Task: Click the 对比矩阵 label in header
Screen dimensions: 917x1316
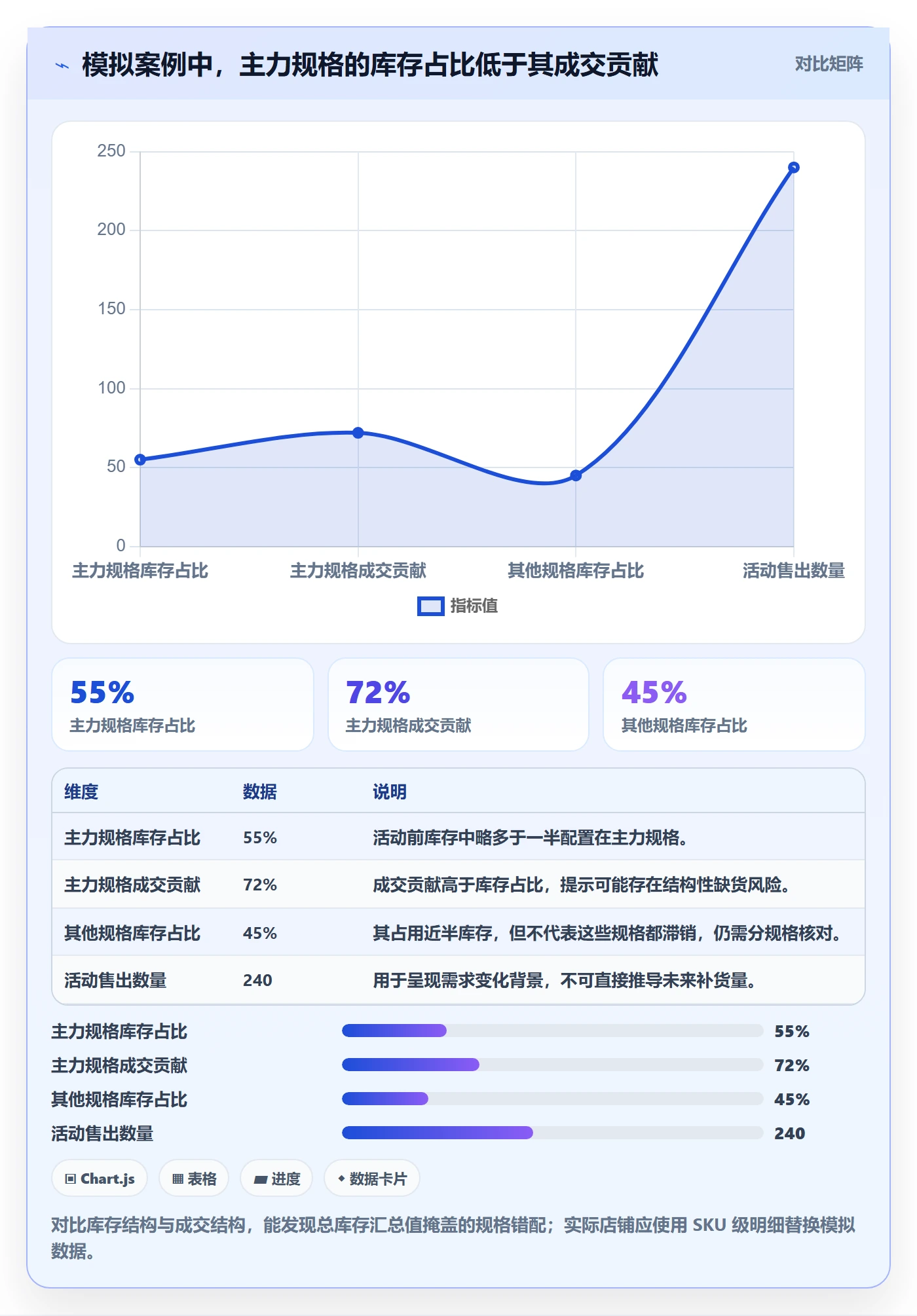Action: pyautogui.click(x=829, y=64)
